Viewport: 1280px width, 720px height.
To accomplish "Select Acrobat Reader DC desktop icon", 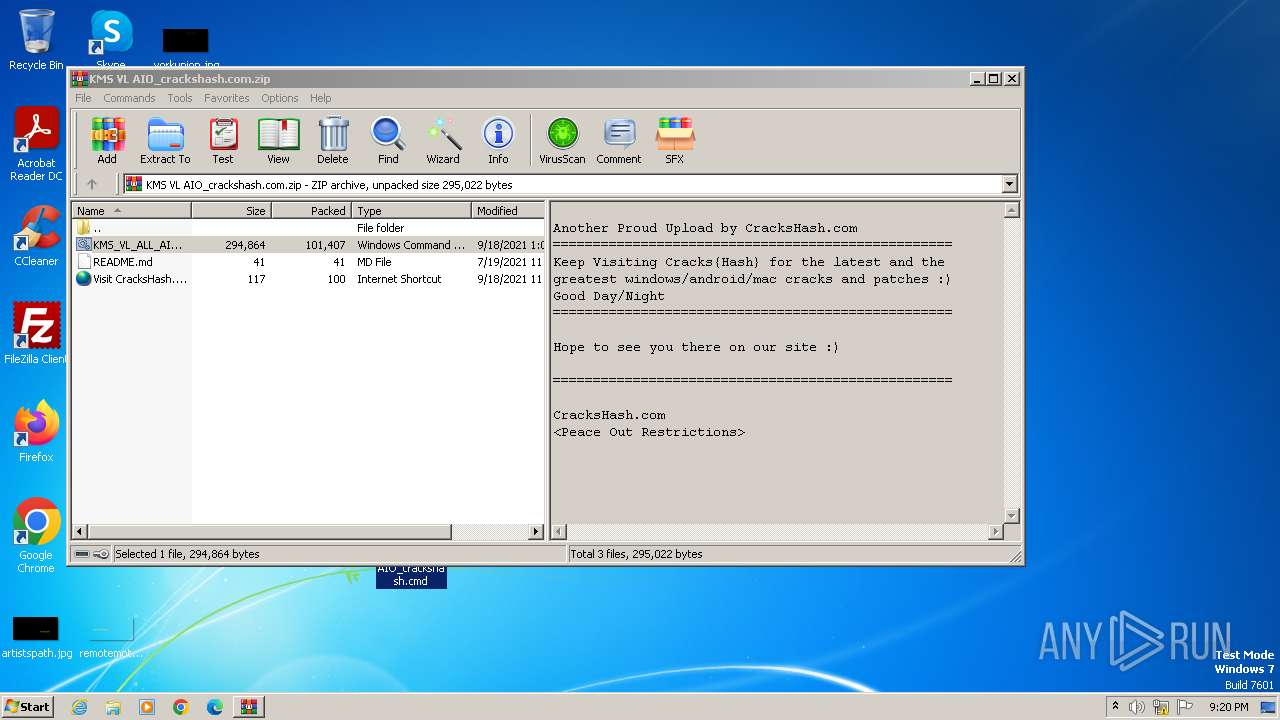I will pos(36,145).
